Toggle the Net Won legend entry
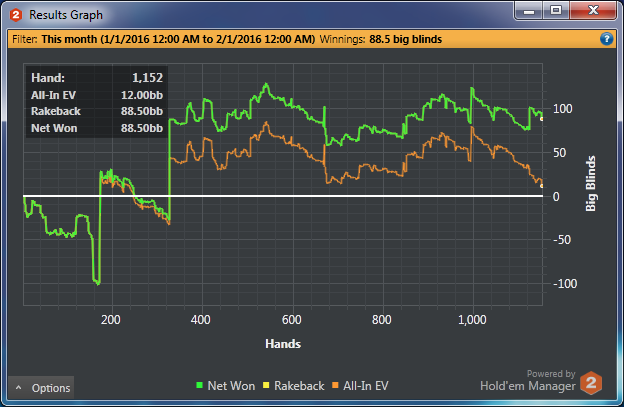624x407 pixels. [x=226, y=386]
